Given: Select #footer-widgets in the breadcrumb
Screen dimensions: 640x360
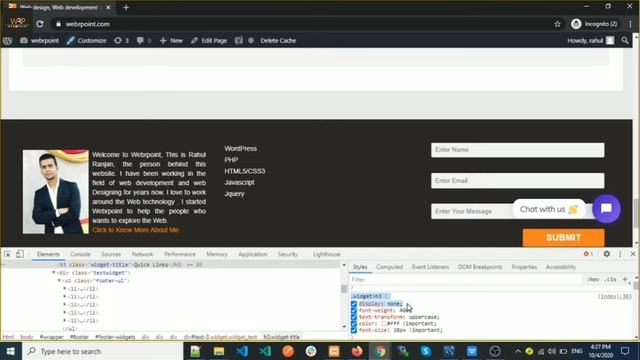Looking at the screenshot, I should pyautogui.click(x=115, y=337).
